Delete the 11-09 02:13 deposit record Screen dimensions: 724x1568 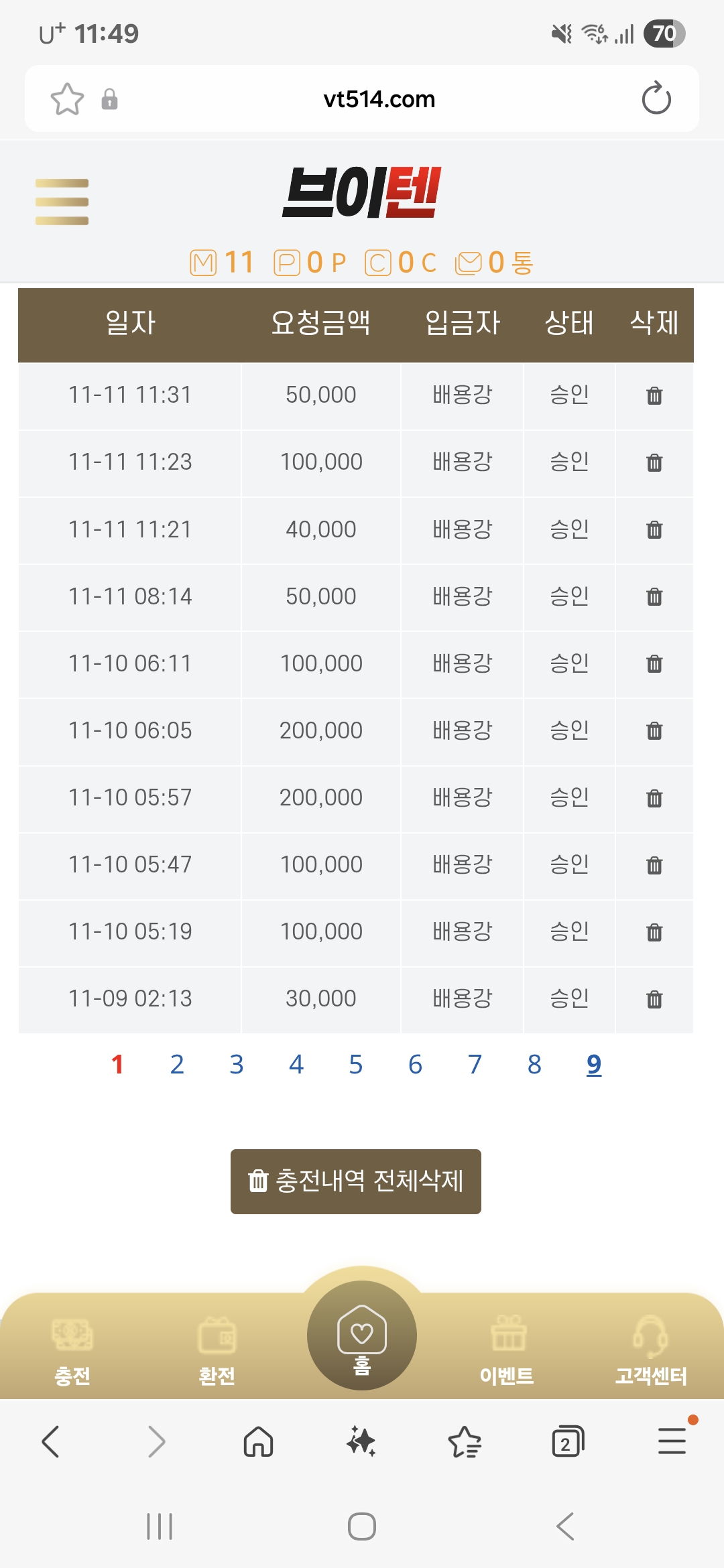click(654, 999)
